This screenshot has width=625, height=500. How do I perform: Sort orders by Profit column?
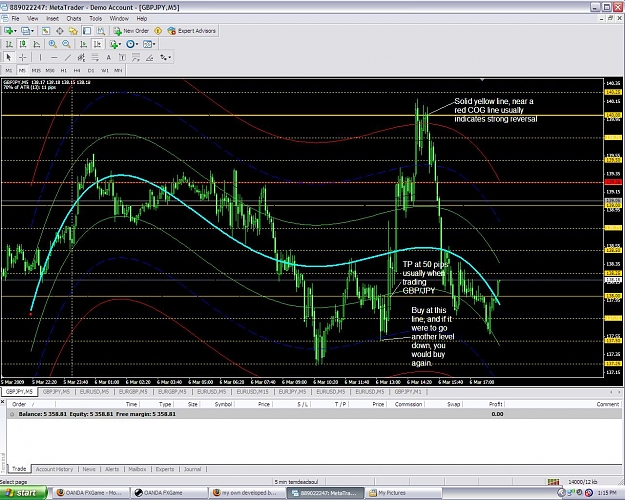(495, 404)
